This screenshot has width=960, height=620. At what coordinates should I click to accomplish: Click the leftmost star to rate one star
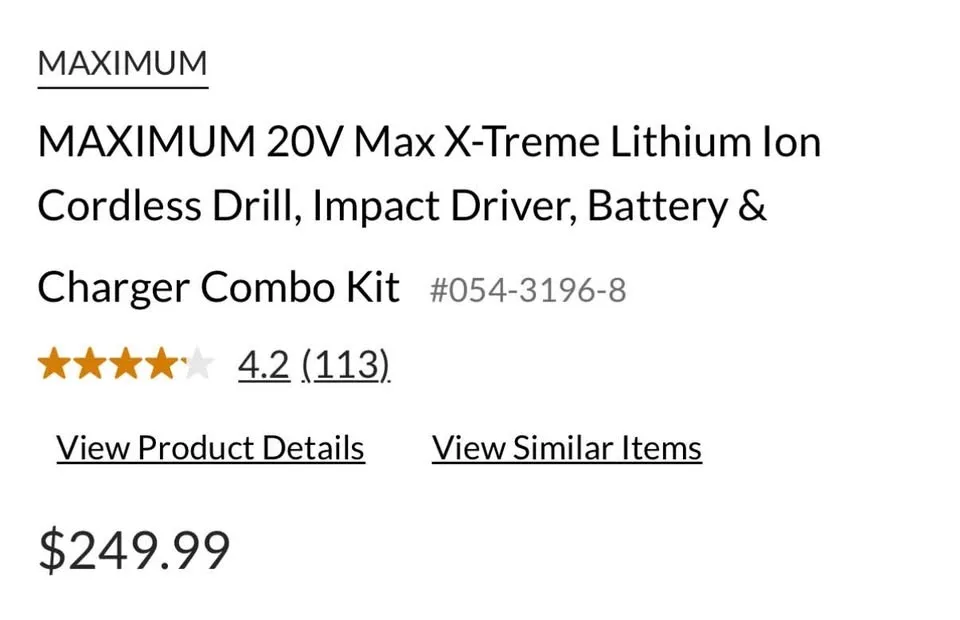click(x=55, y=364)
